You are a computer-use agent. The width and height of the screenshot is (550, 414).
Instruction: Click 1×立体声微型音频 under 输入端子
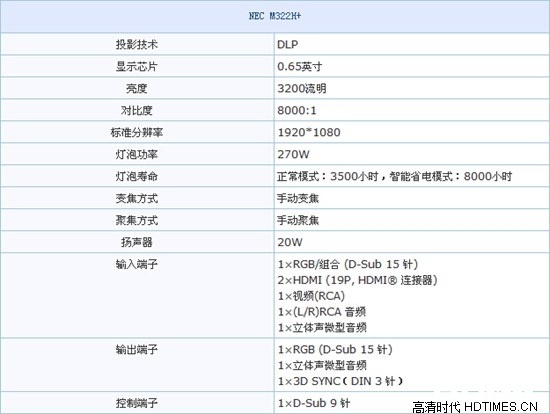point(322,328)
